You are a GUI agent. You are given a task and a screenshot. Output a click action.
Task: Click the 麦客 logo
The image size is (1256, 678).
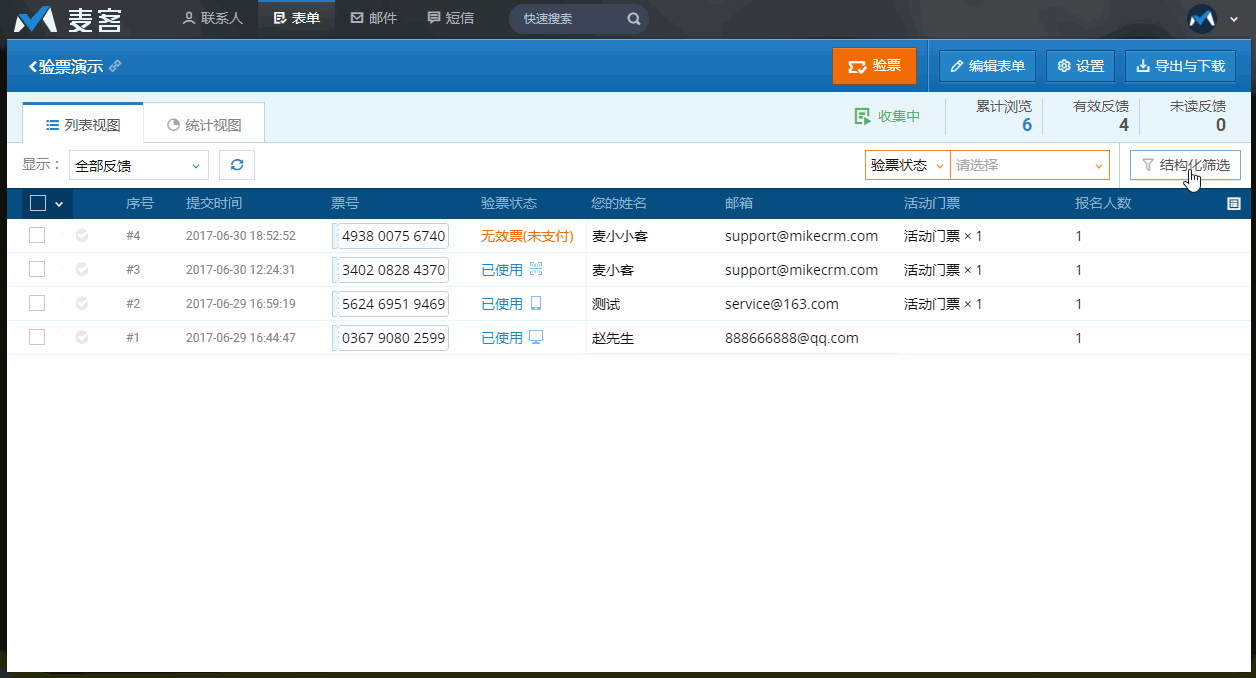(x=67, y=19)
